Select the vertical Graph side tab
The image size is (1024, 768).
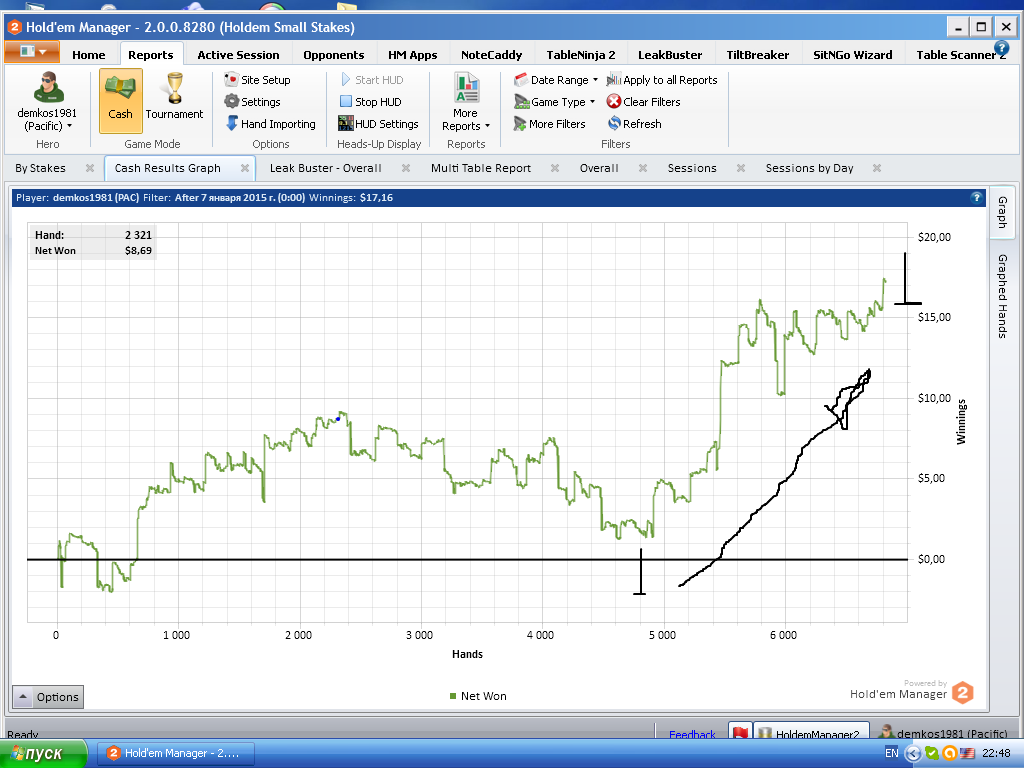[1002, 213]
